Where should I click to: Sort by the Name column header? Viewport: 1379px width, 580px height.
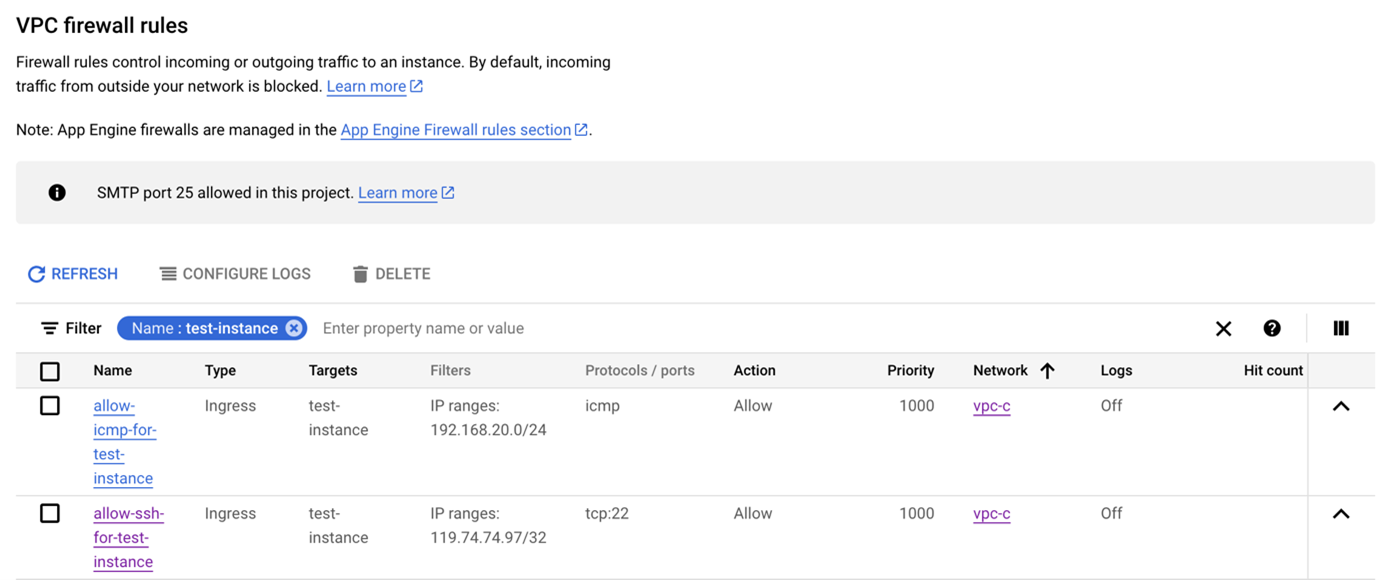tap(113, 371)
